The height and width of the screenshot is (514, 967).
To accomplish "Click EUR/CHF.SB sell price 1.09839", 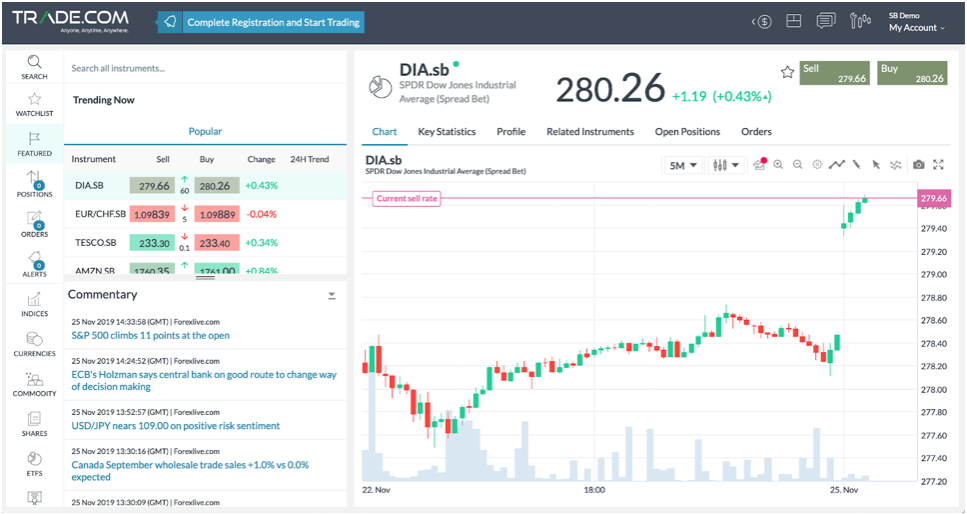I will (x=152, y=214).
